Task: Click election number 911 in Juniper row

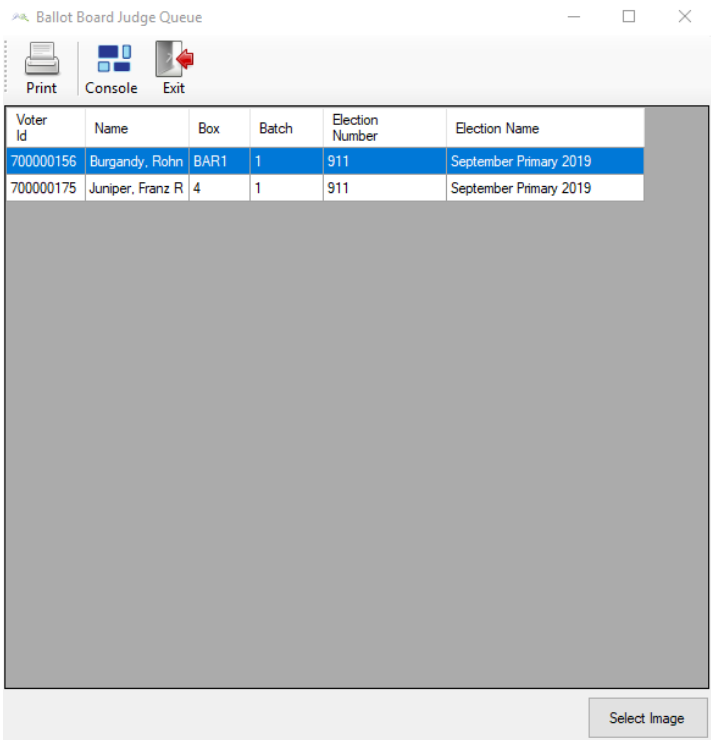Action: 385,188
